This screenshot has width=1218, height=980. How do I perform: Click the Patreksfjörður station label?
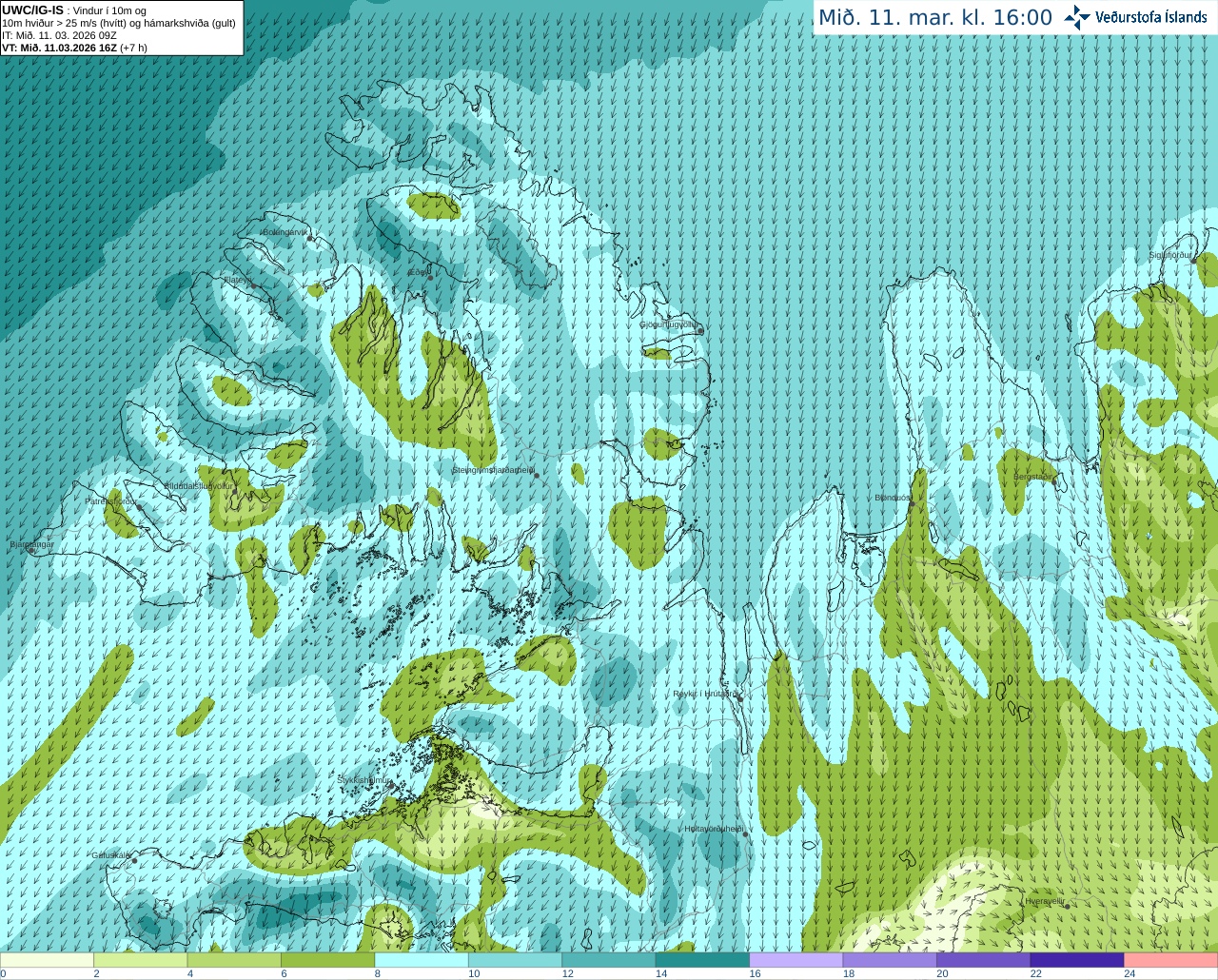pos(110,500)
